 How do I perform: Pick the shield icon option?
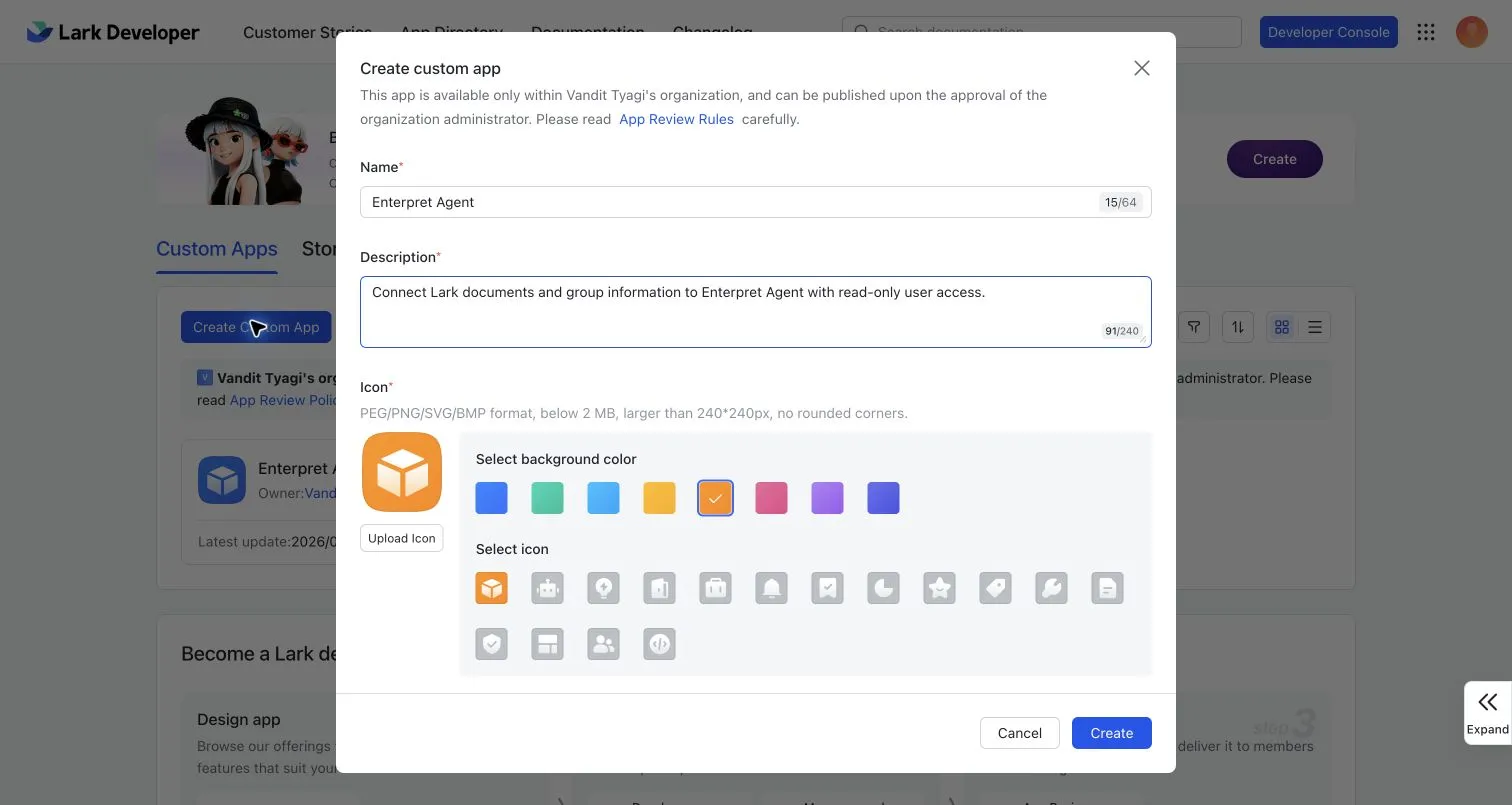coord(492,644)
